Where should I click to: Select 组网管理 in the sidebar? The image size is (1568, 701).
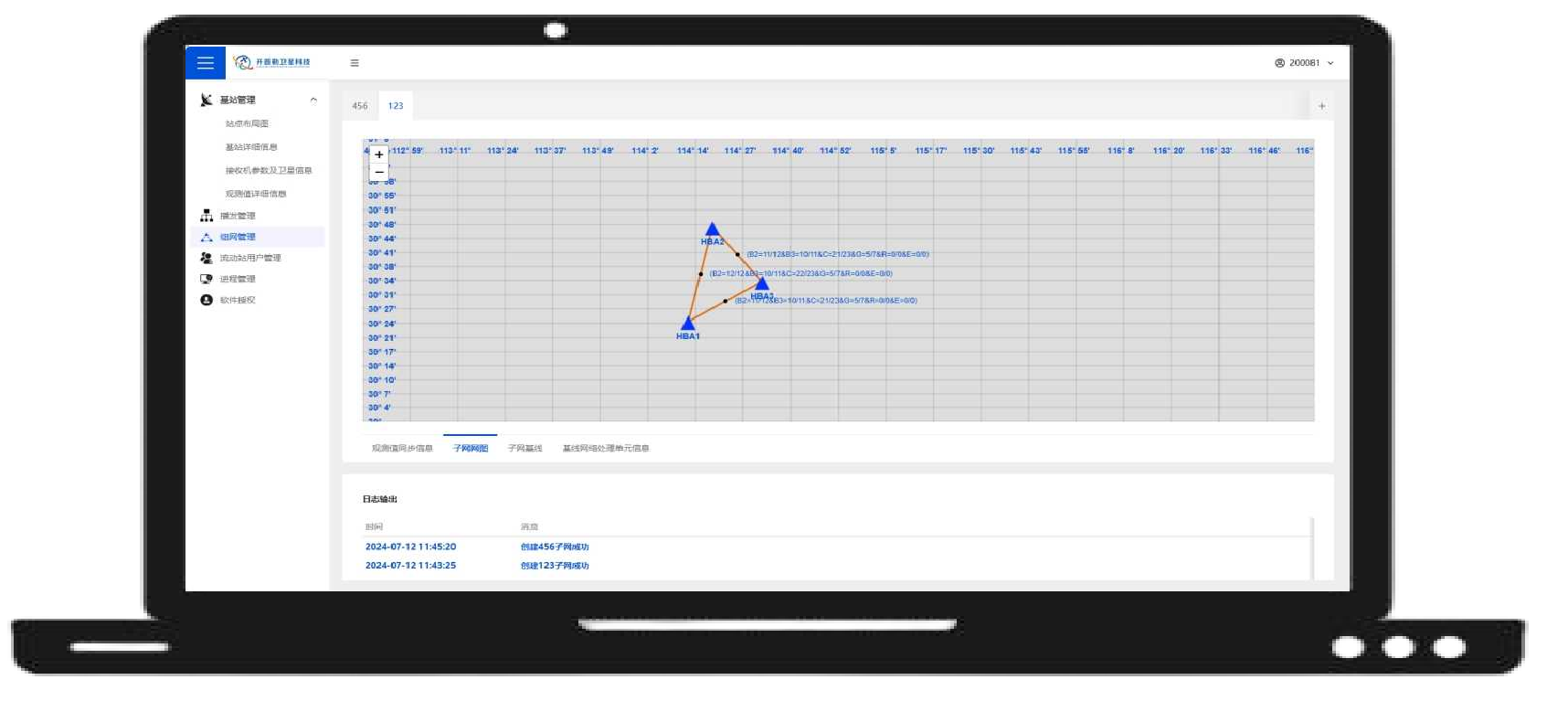[x=238, y=237]
